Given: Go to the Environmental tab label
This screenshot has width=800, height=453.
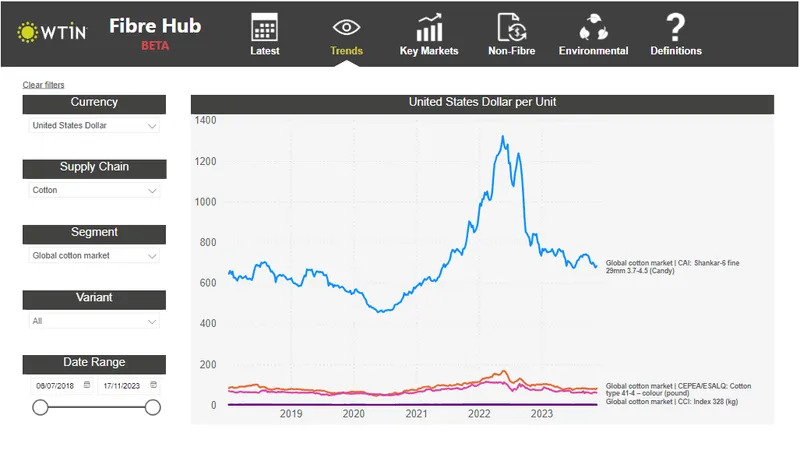Looking at the screenshot, I should click(x=593, y=51).
